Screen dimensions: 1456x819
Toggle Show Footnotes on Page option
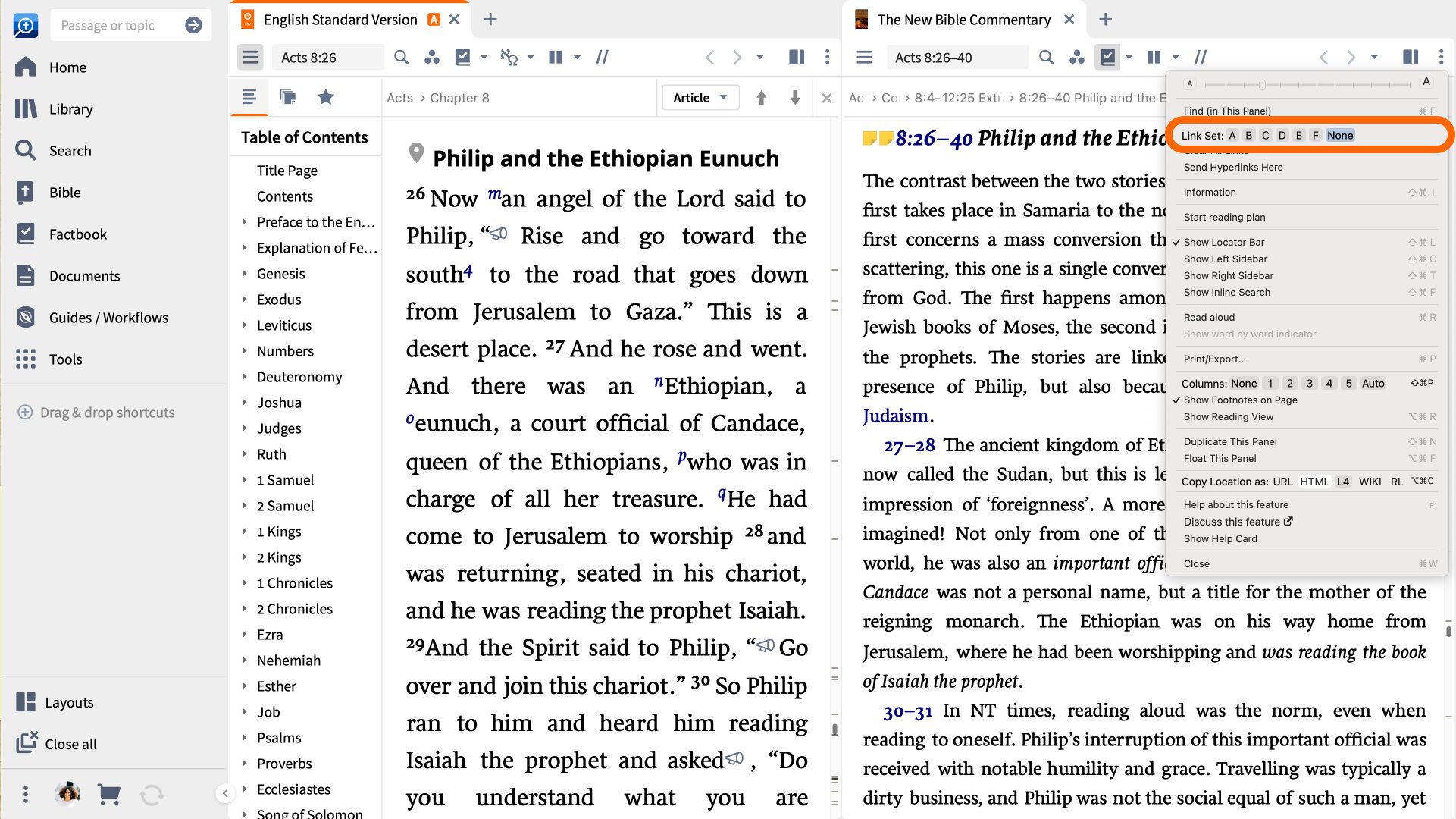pyautogui.click(x=1240, y=400)
